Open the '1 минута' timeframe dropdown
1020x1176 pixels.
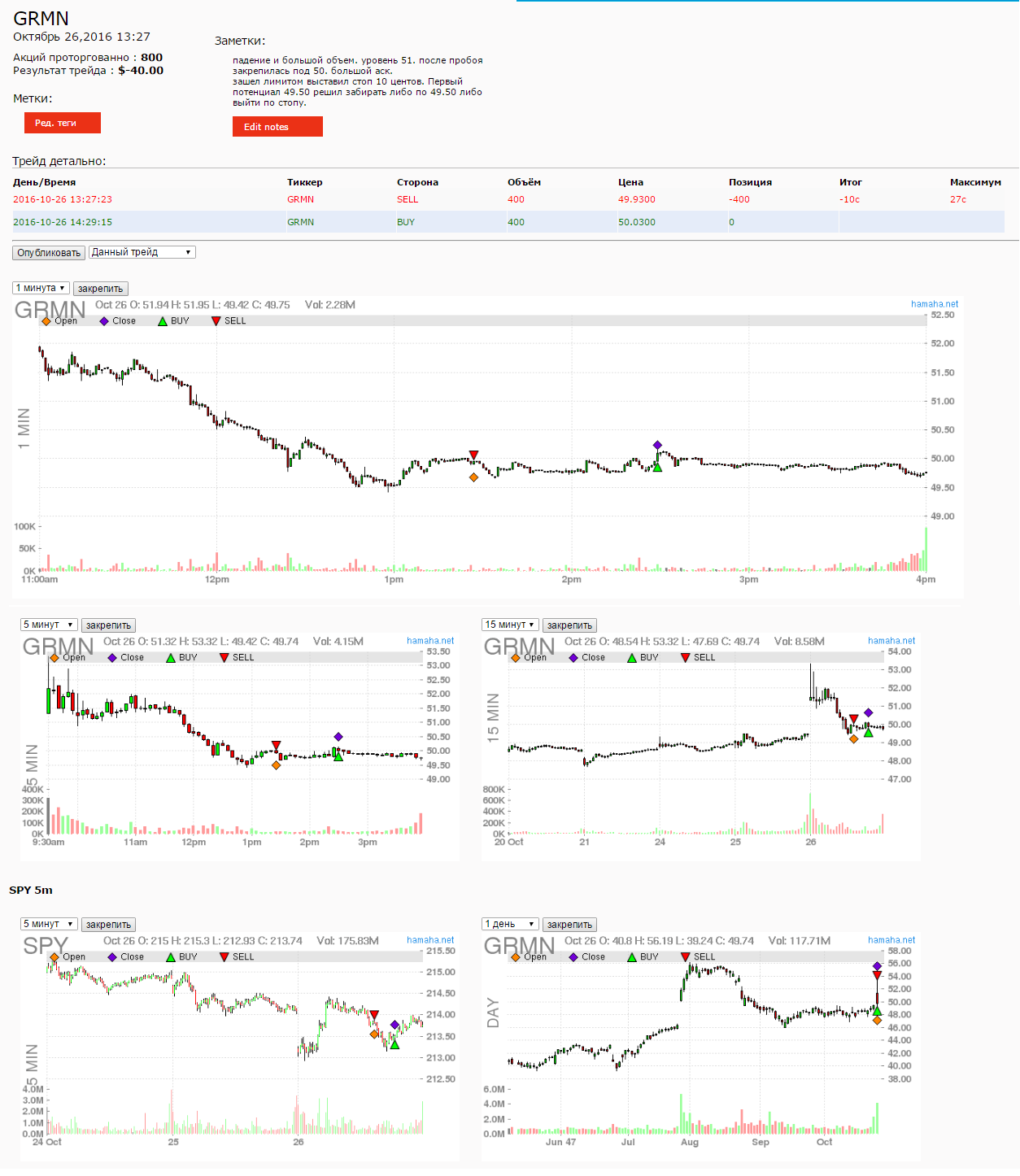(x=41, y=288)
